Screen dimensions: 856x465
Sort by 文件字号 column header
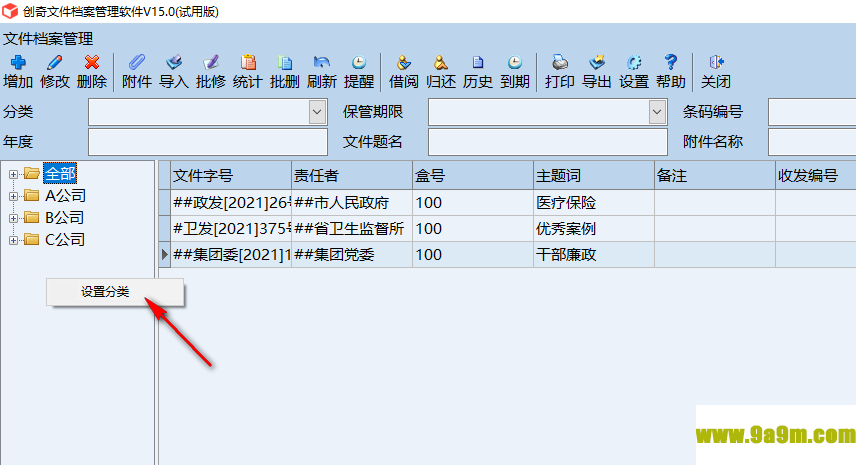pyautogui.click(x=231, y=175)
